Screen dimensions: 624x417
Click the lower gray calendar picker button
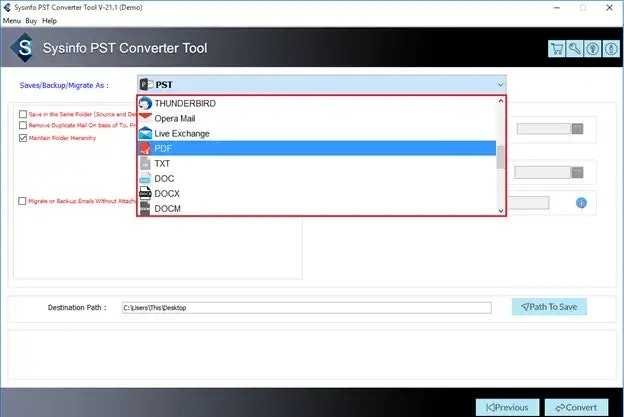577,172
